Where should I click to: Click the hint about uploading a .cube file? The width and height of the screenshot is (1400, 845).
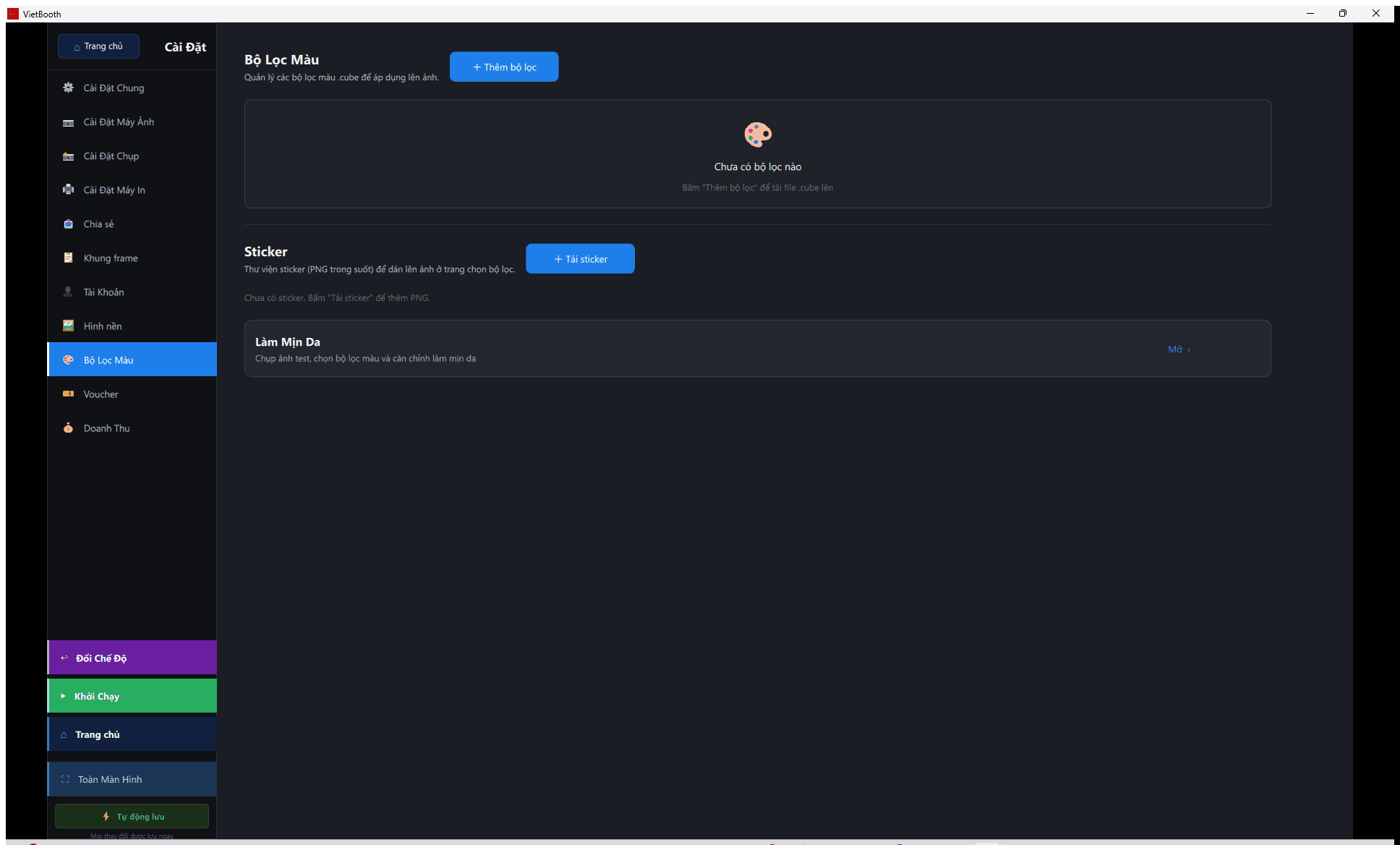click(758, 187)
